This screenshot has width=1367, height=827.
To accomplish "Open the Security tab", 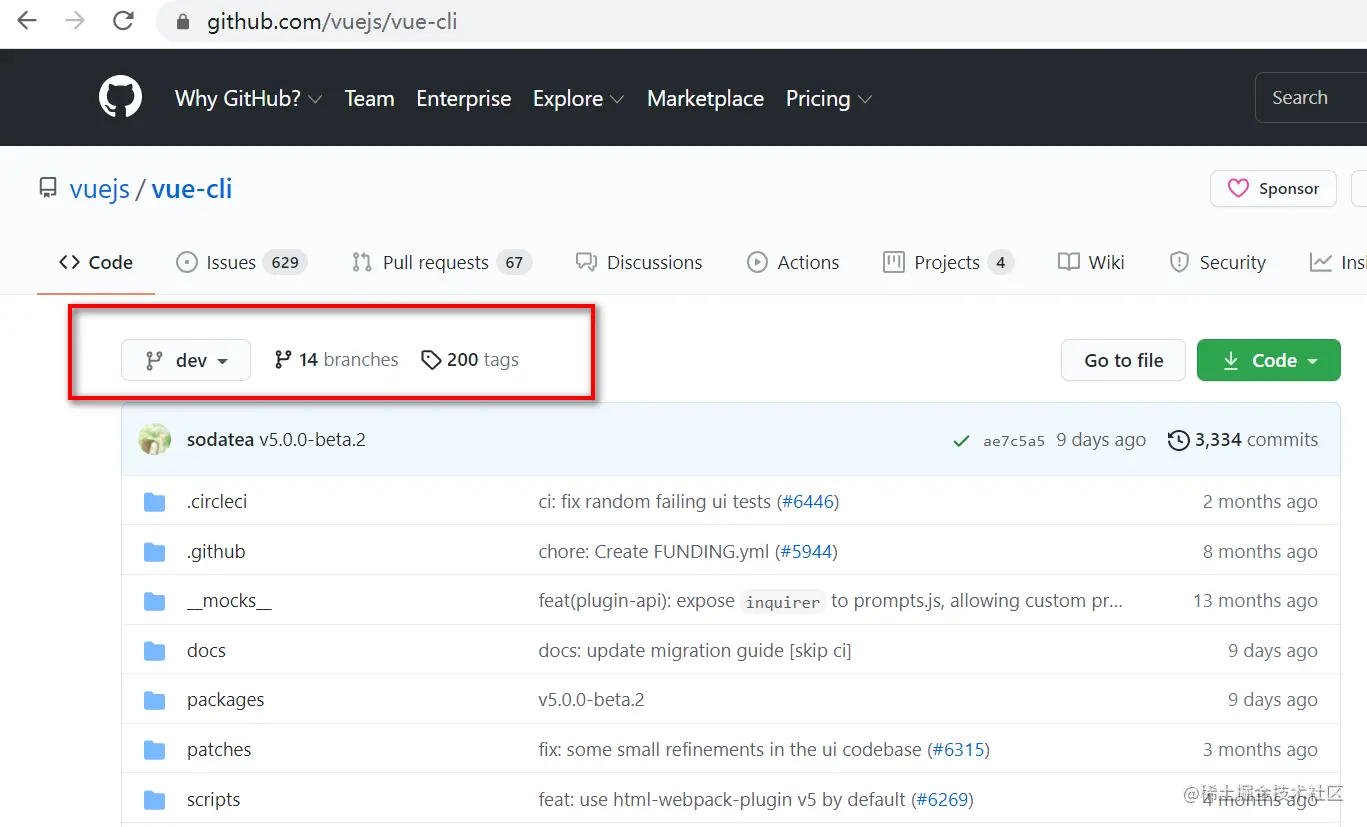I will pyautogui.click(x=1217, y=262).
